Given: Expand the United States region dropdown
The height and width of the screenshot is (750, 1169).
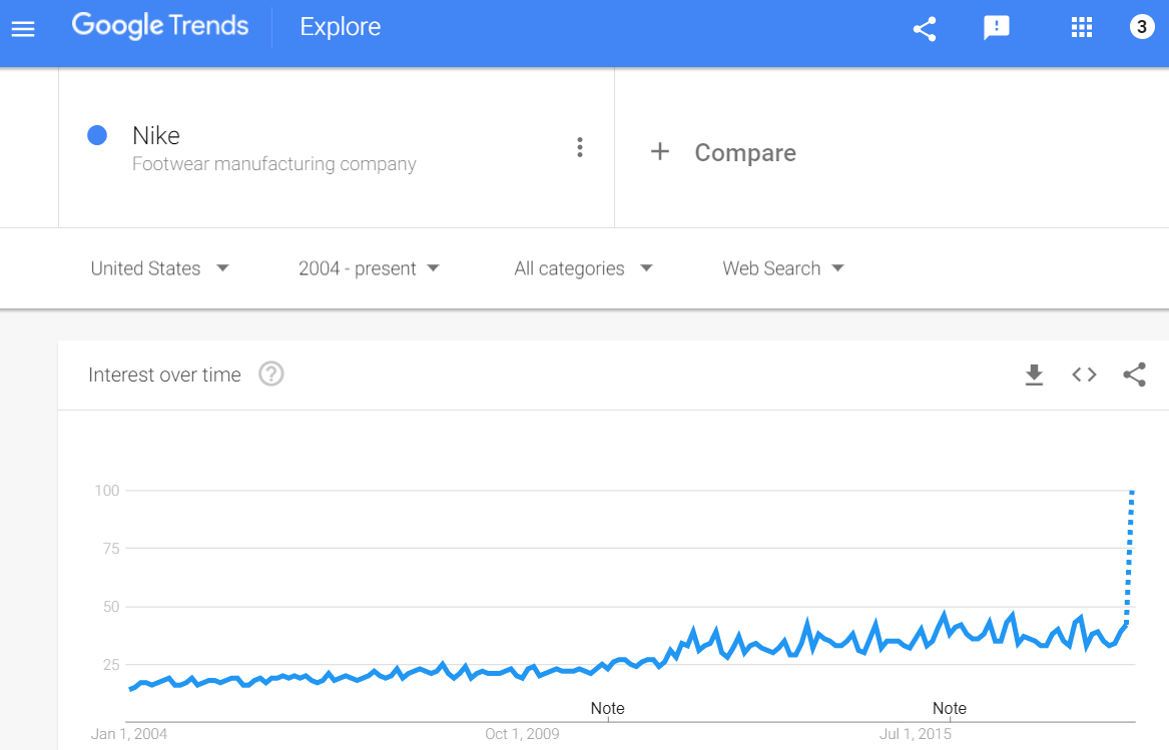Looking at the screenshot, I should 160,268.
